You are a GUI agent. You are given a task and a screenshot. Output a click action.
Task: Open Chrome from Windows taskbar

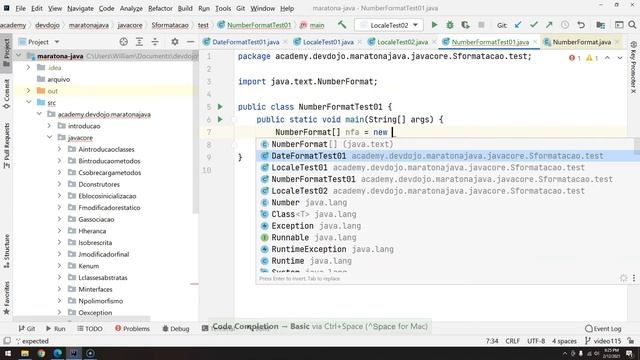click(x=41, y=353)
